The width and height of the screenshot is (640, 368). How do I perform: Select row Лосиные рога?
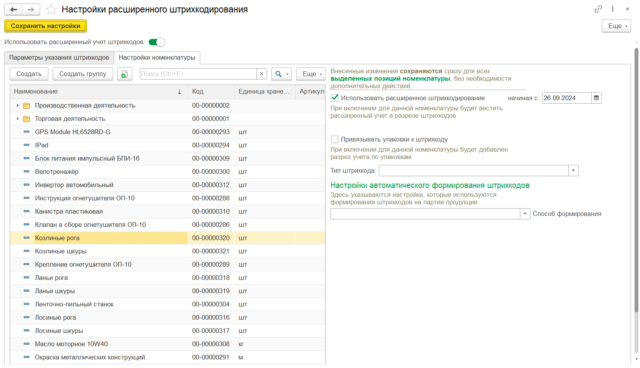[x=167, y=317]
